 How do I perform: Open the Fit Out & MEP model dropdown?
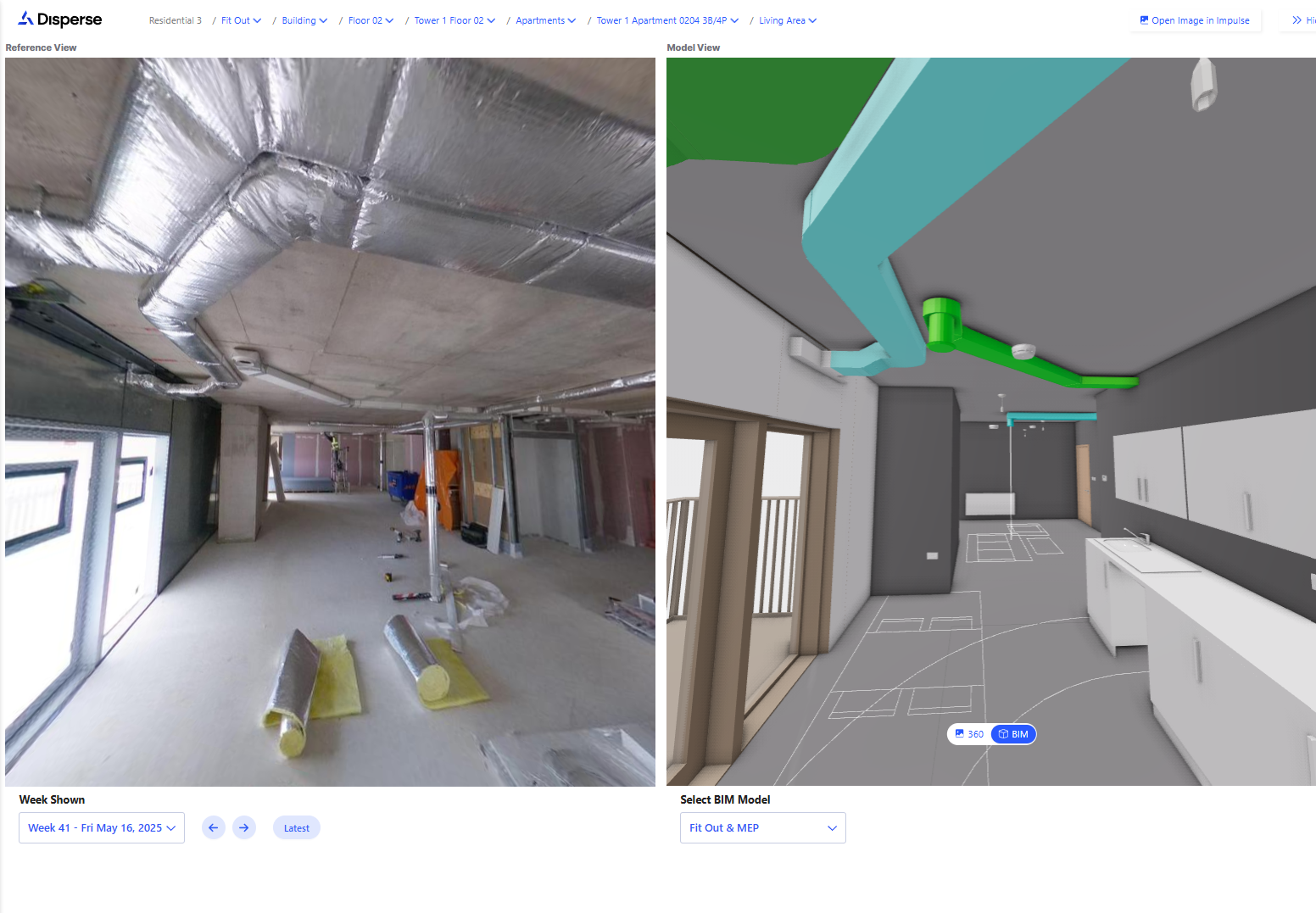[762, 827]
